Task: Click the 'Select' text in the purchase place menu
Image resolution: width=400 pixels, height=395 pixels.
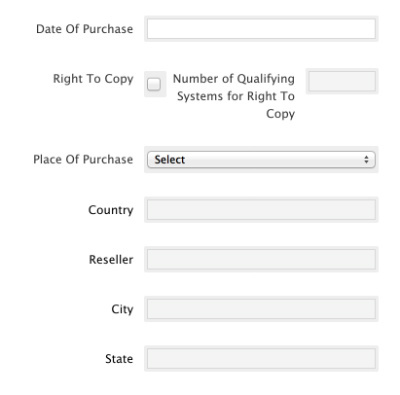Action: pyautogui.click(x=170, y=160)
